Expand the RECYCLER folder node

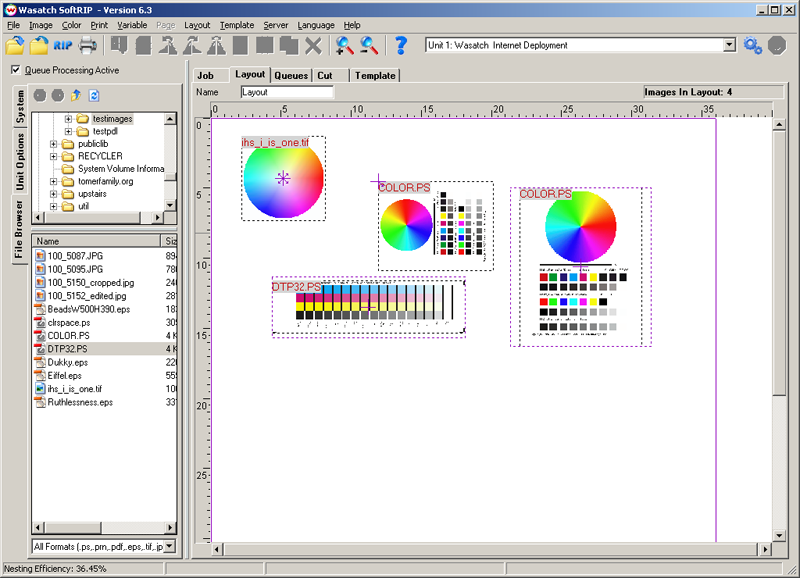click(54, 156)
